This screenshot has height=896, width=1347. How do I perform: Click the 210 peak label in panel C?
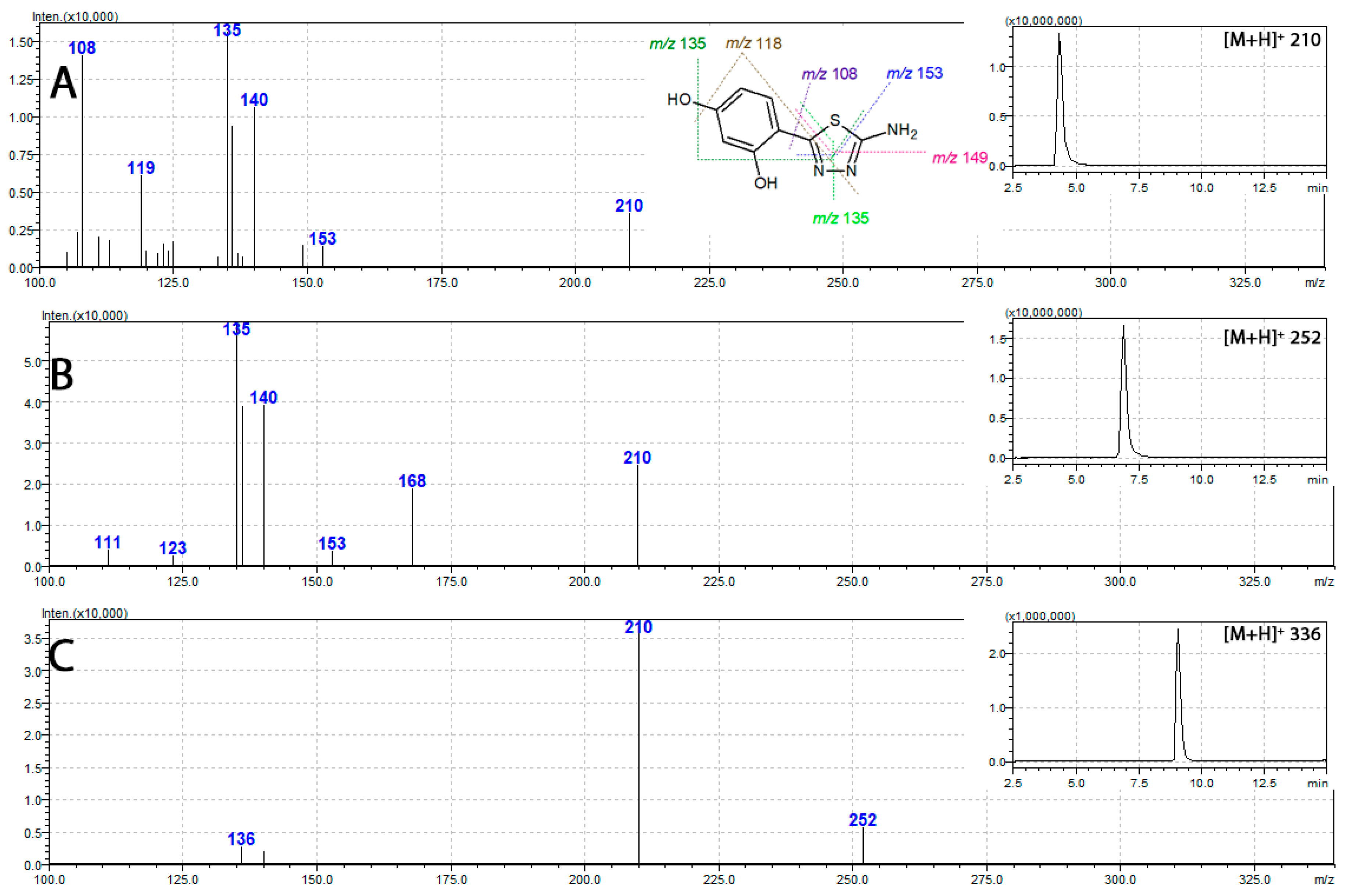639,627
